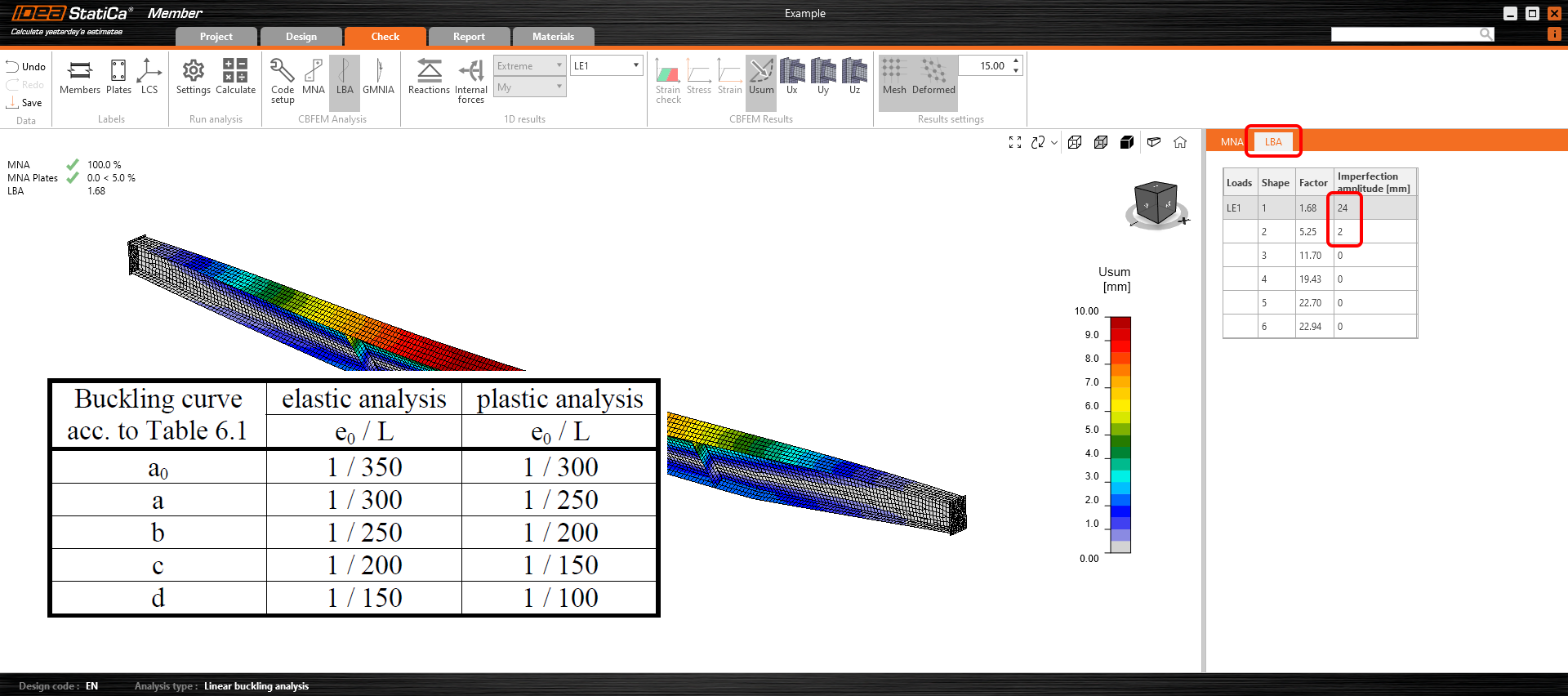Toggle the Mesh display
This screenshot has width=1568, height=696.
pos(894,76)
